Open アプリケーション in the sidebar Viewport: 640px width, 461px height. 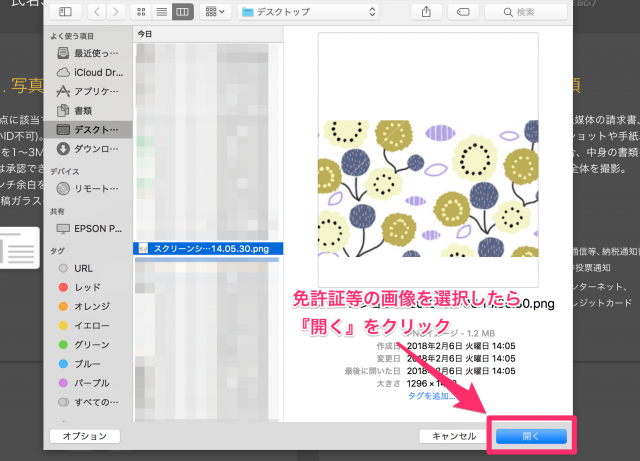pyautogui.click(x=88, y=91)
